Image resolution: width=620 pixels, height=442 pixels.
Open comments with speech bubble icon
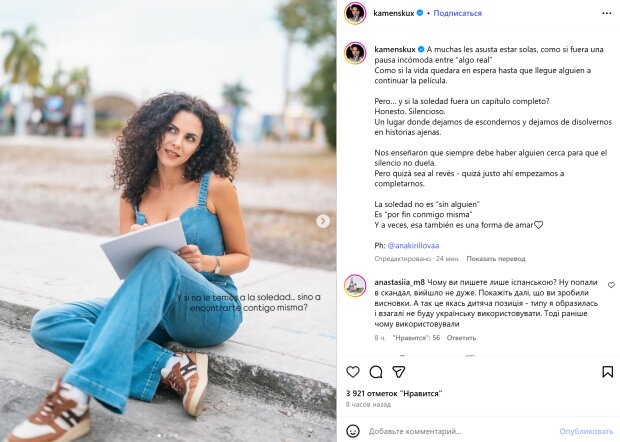(x=376, y=372)
